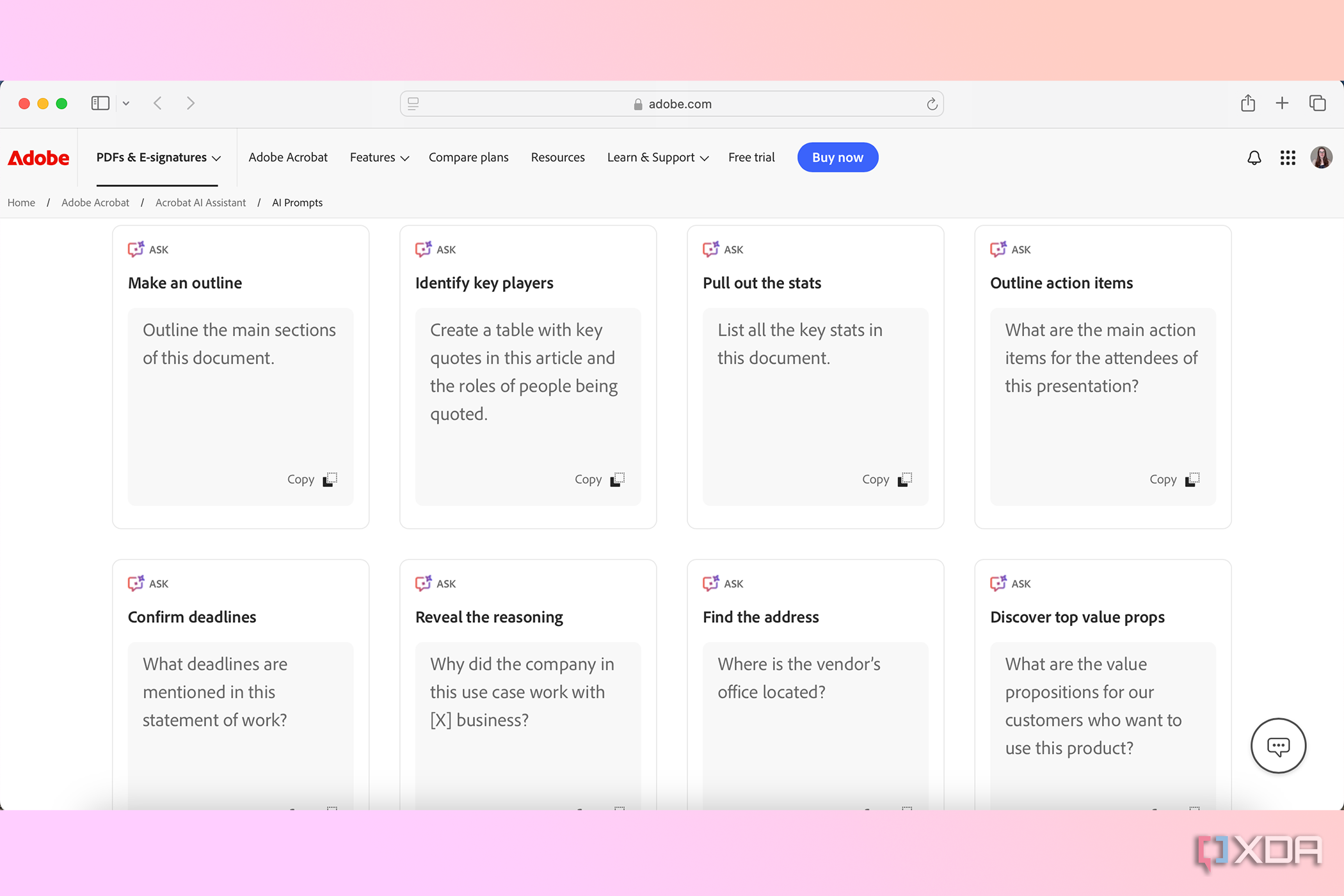Open the Adobe apps grid menu
Screen dimensions: 1344x896
pyautogui.click(x=1288, y=157)
